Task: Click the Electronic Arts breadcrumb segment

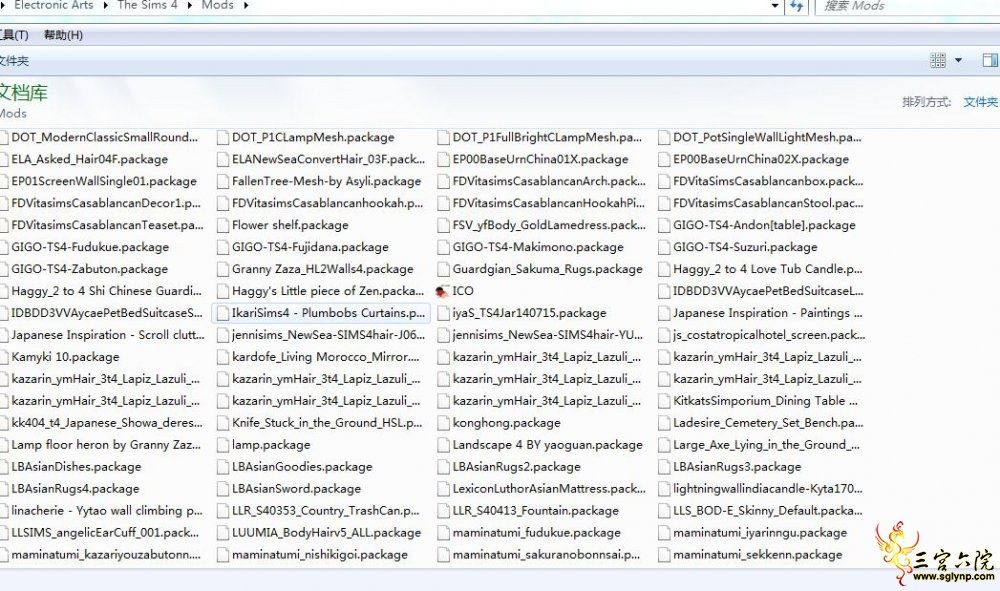Action: (x=54, y=5)
